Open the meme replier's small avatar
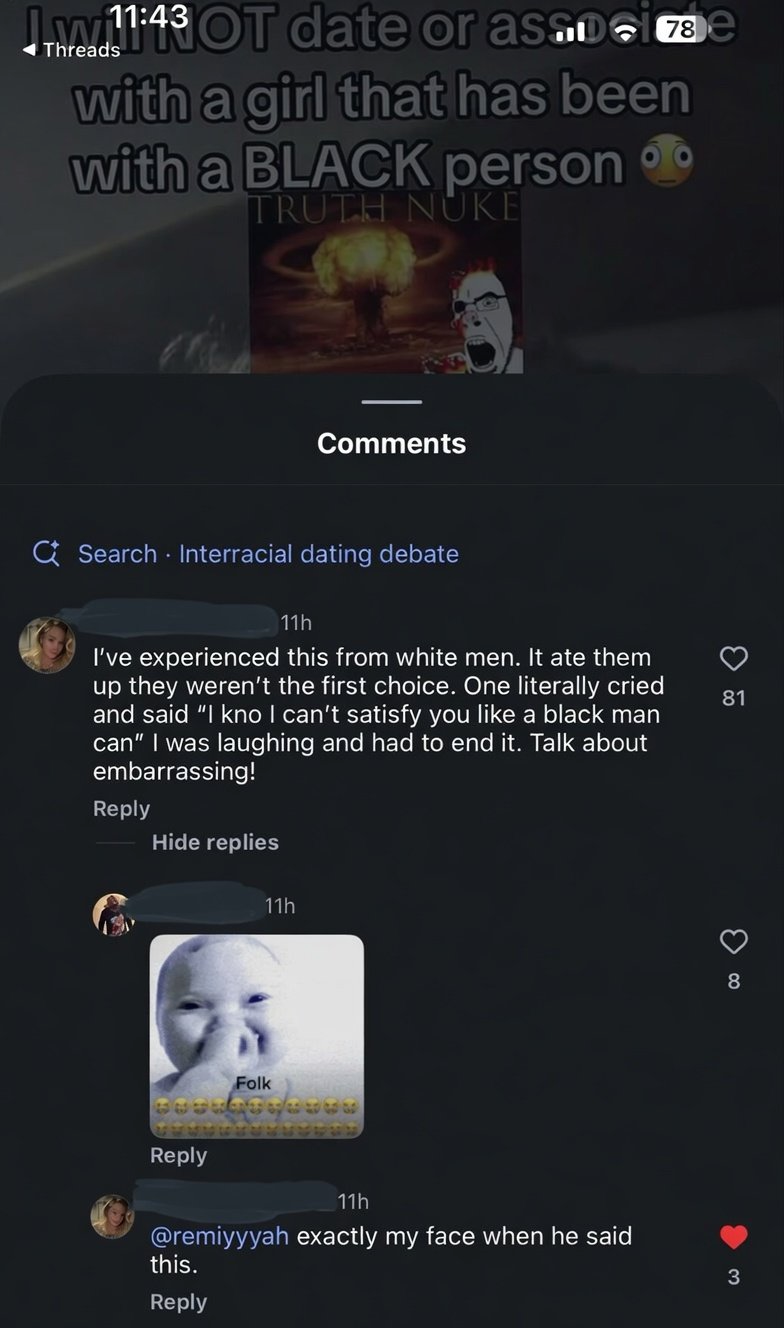The height and width of the screenshot is (1328, 784). coord(113,914)
